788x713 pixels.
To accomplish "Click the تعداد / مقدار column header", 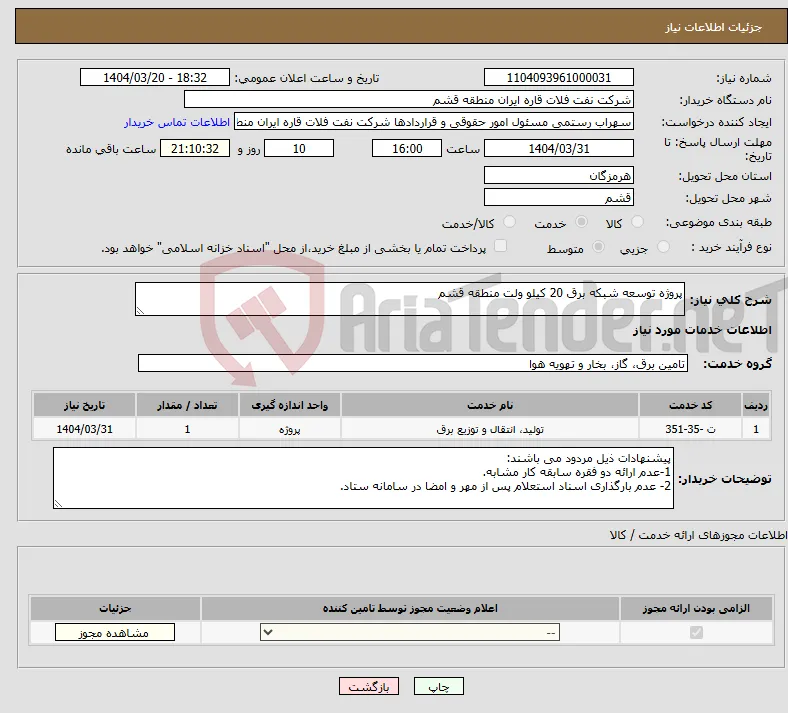I will point(187,405).
